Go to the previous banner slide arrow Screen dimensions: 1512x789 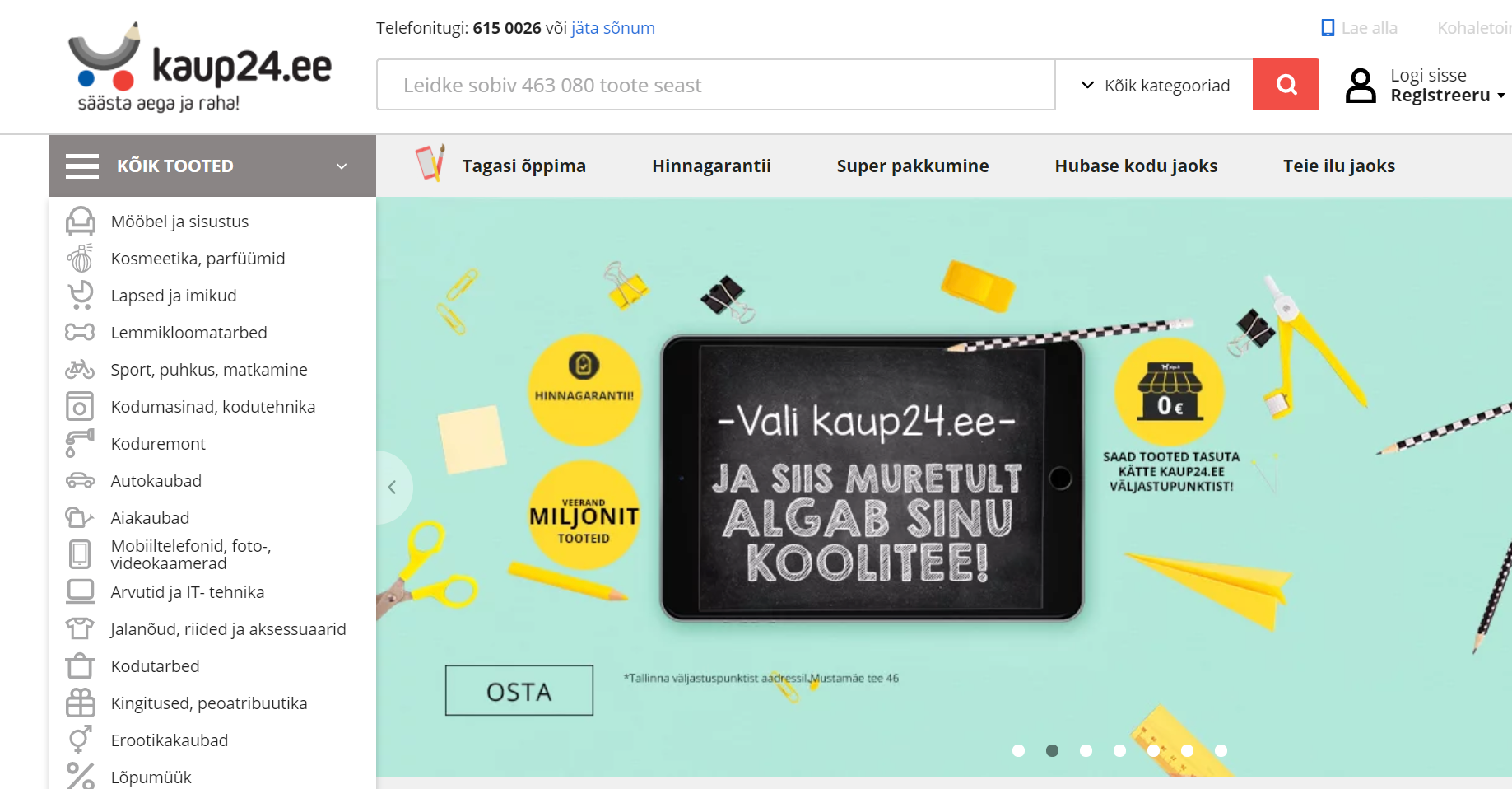click(x=393, y=487)
